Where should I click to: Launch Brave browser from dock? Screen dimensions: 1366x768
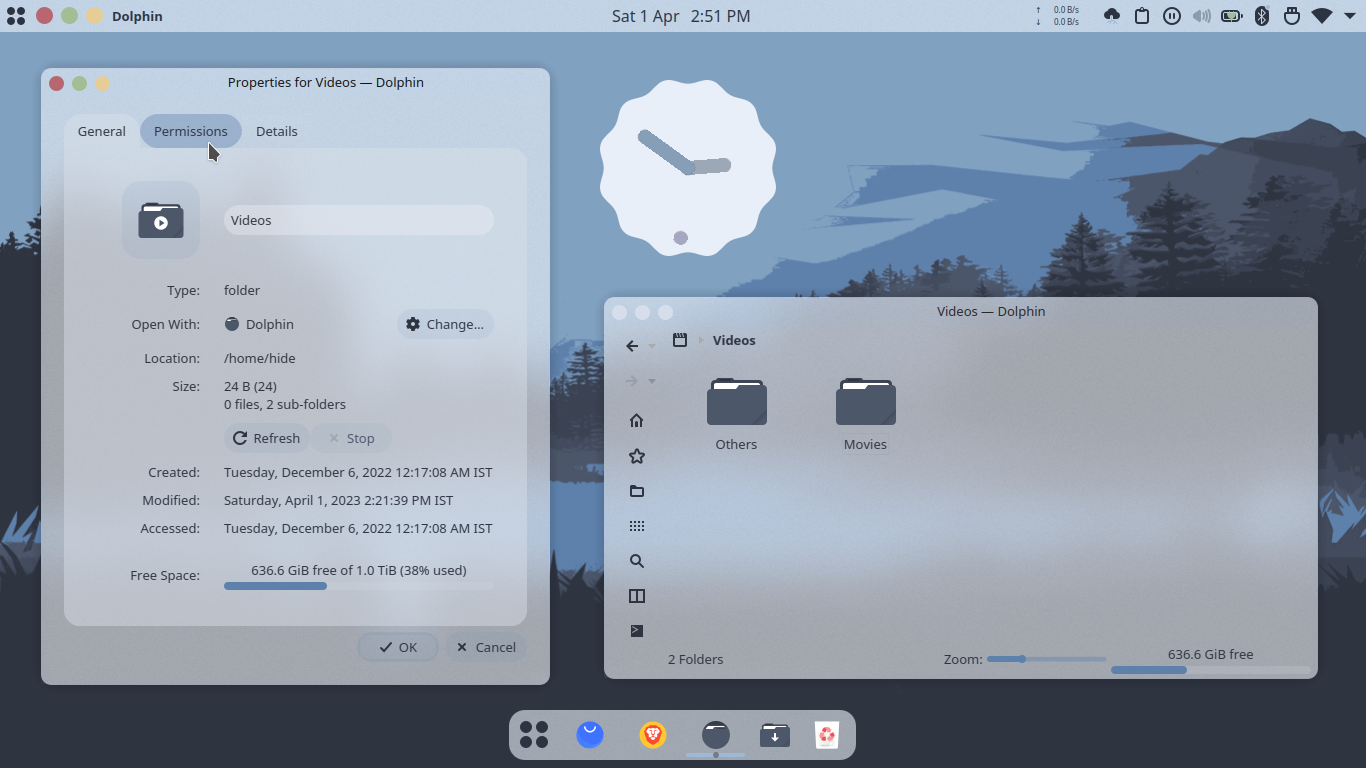(x=653, y=735)
